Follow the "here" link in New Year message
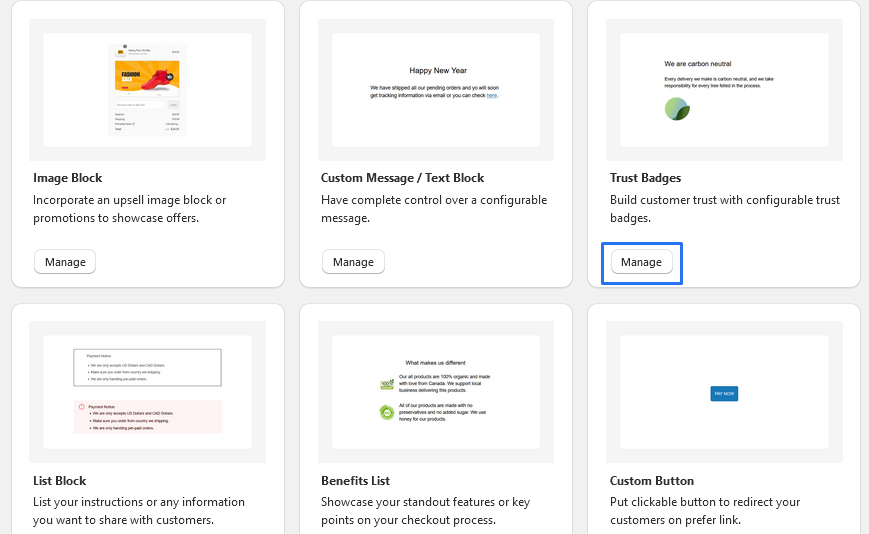This screenshot has width=869, height=534. pos(492,95)
